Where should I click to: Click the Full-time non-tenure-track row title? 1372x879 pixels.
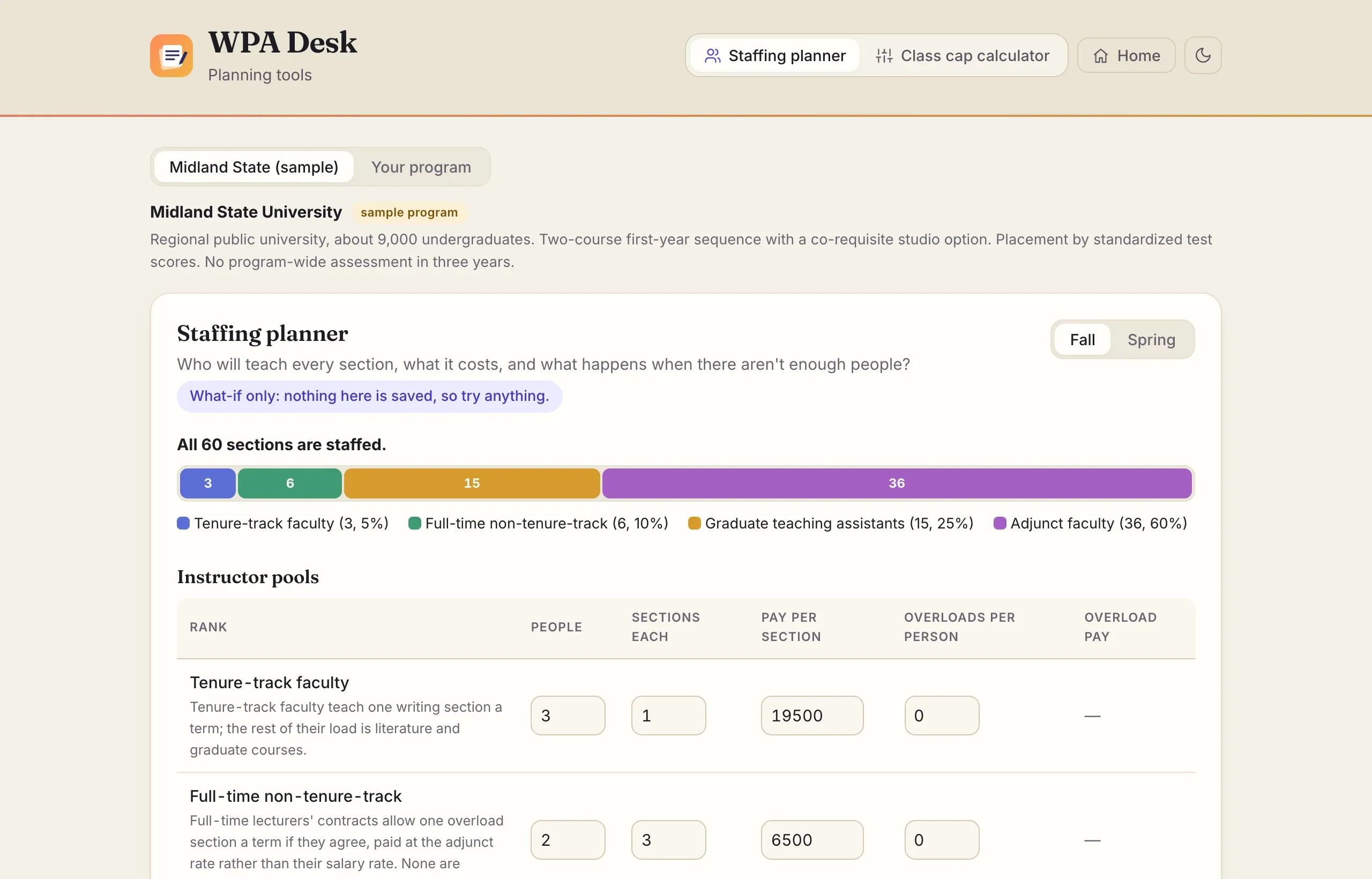[x=296, y=796]
